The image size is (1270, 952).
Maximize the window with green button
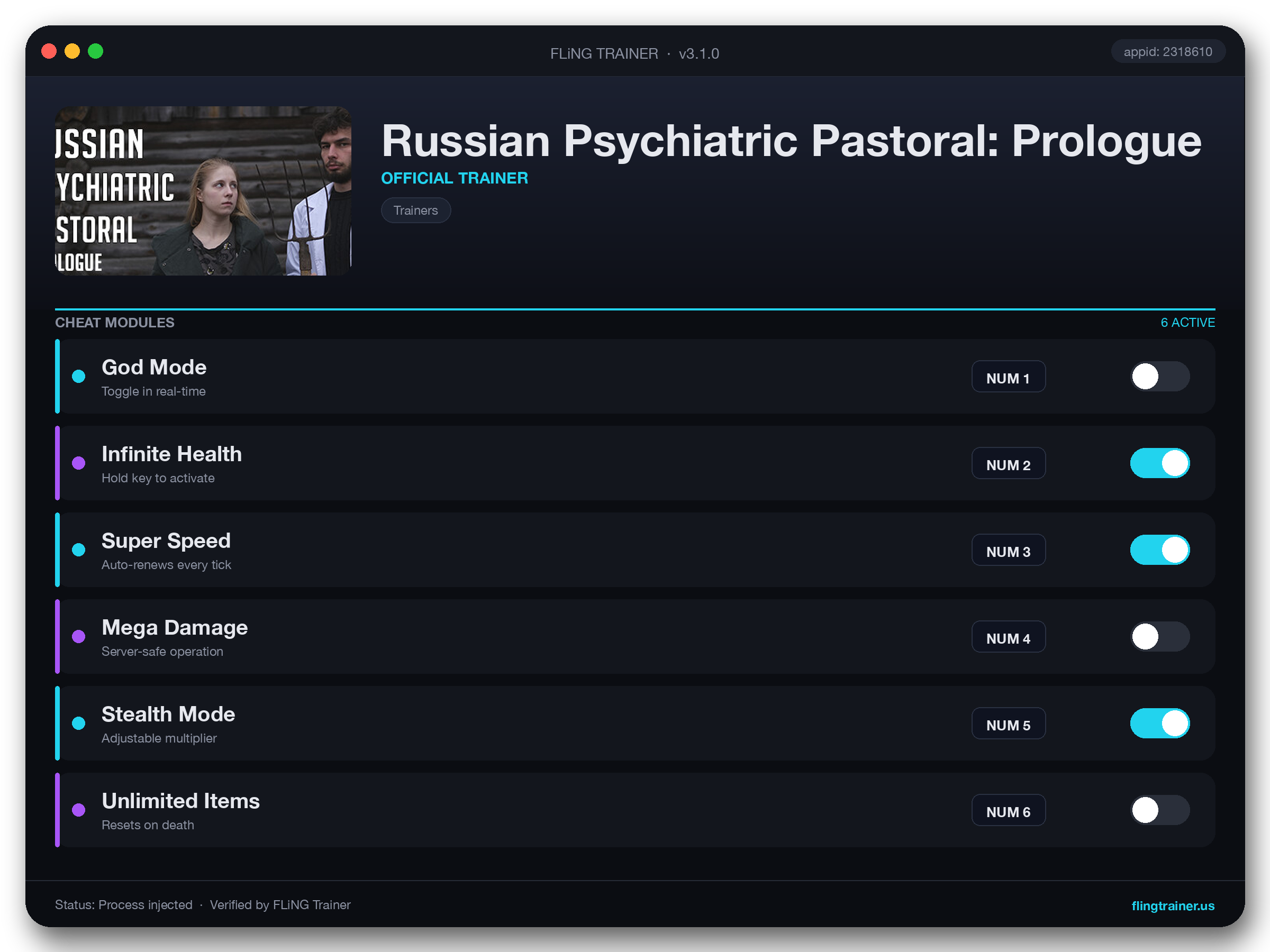95,51
